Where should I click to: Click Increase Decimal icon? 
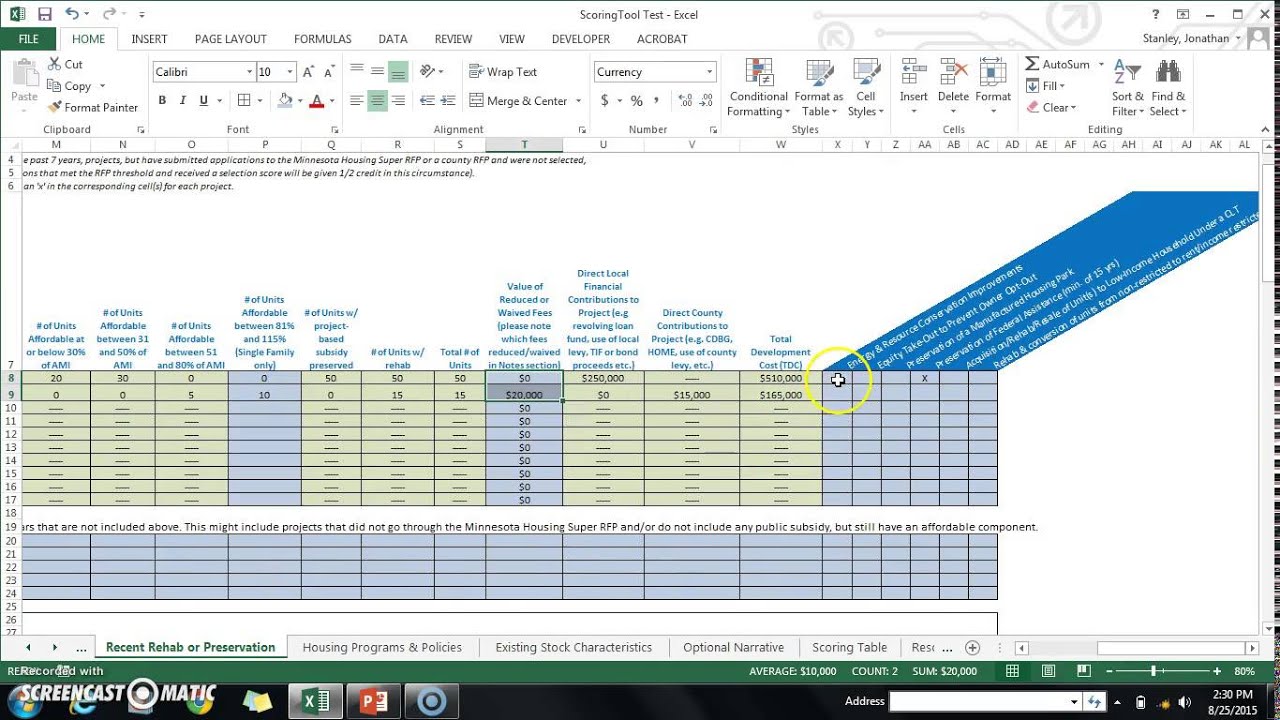[685, 101]
